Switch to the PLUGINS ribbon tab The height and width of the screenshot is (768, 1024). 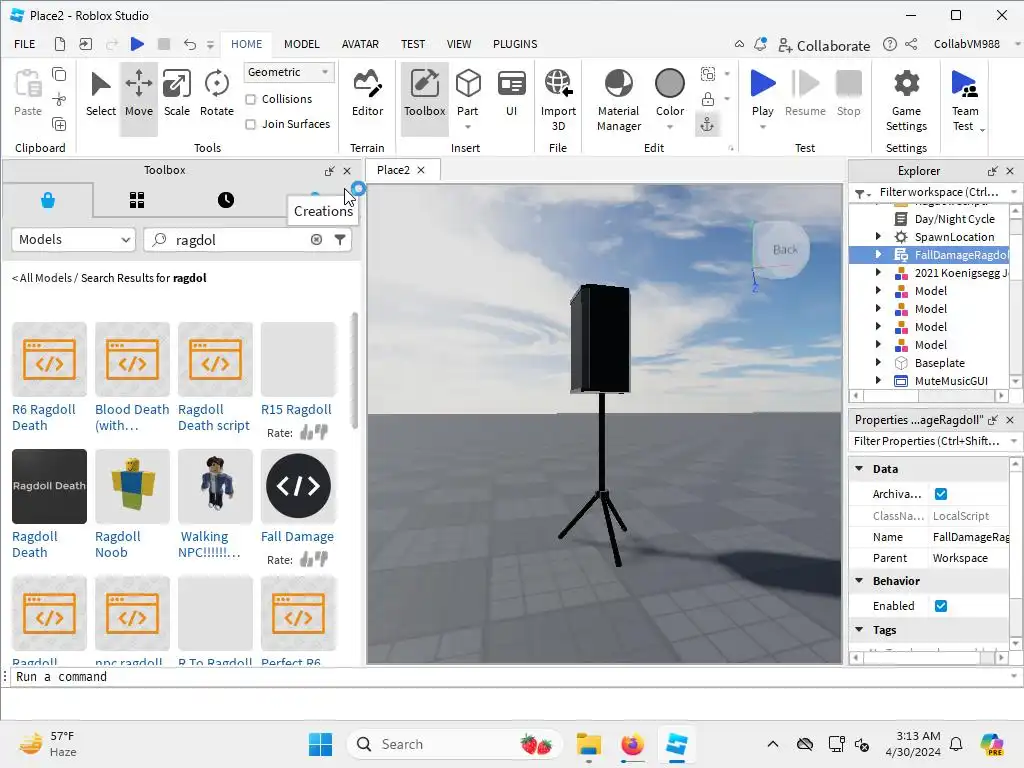pos(515,44)
